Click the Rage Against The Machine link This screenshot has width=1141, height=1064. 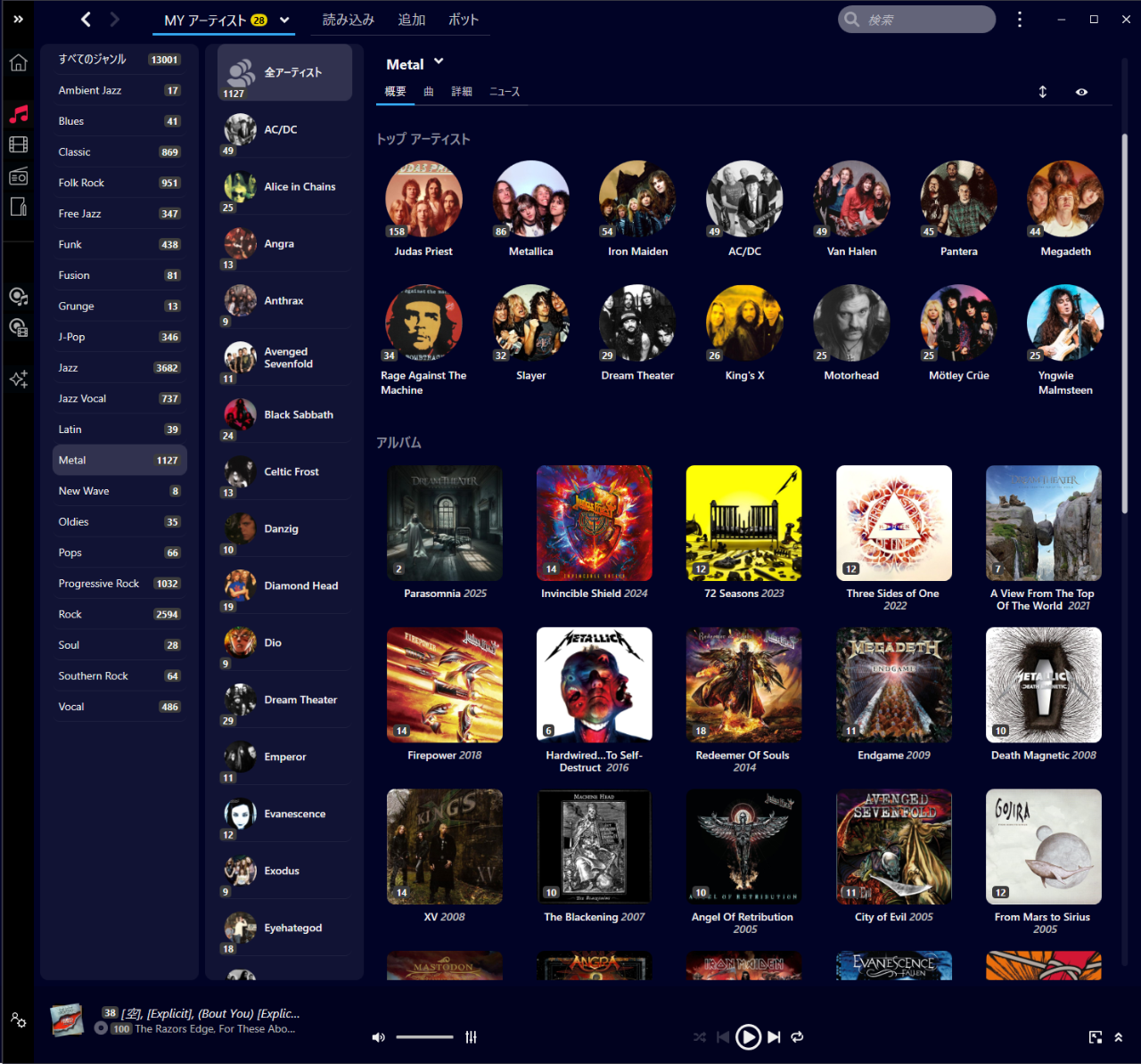coord(423,383)
